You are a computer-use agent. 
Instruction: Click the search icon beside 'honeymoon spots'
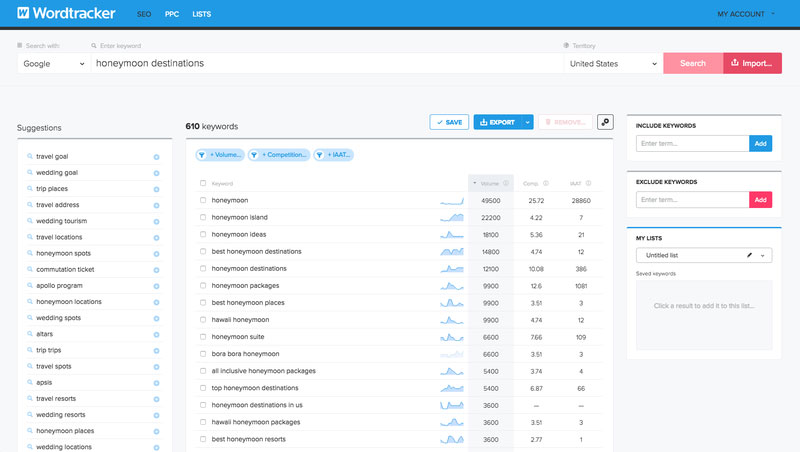coord(29,253)
